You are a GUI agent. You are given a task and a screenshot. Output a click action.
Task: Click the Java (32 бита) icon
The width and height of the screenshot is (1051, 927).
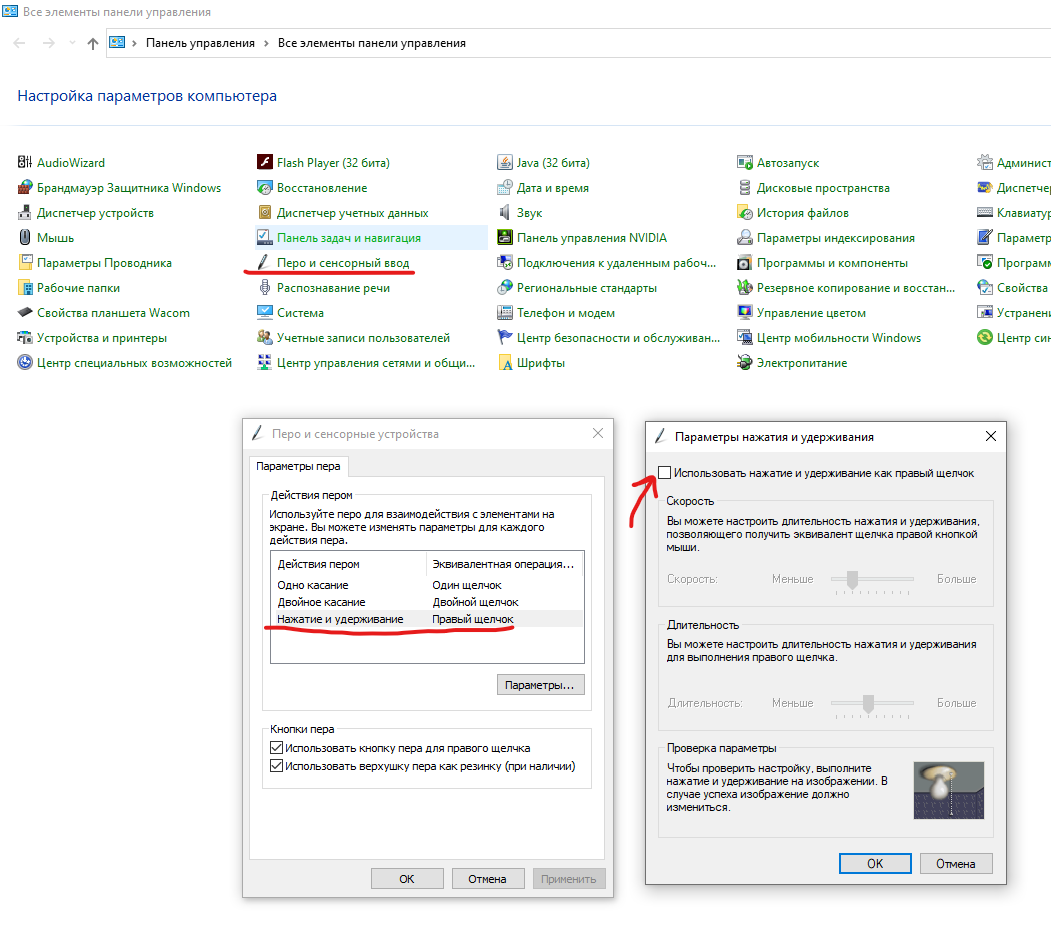coord(505,163)
